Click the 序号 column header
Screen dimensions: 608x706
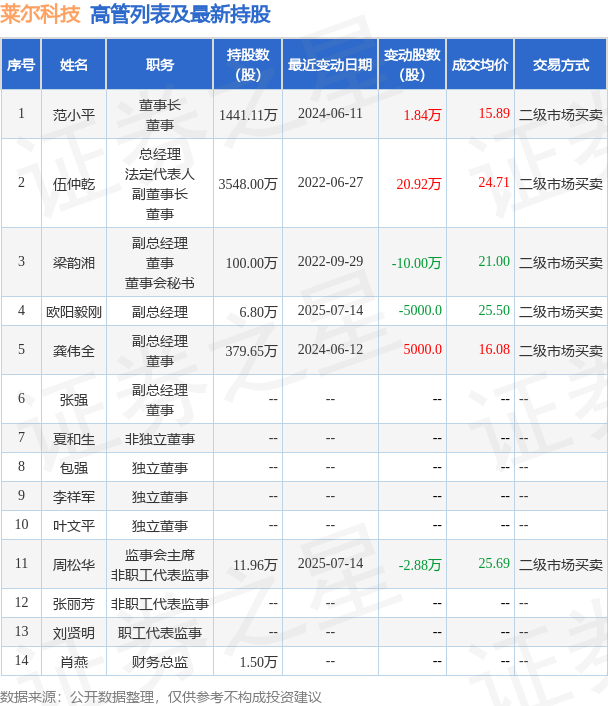point(21,64)
